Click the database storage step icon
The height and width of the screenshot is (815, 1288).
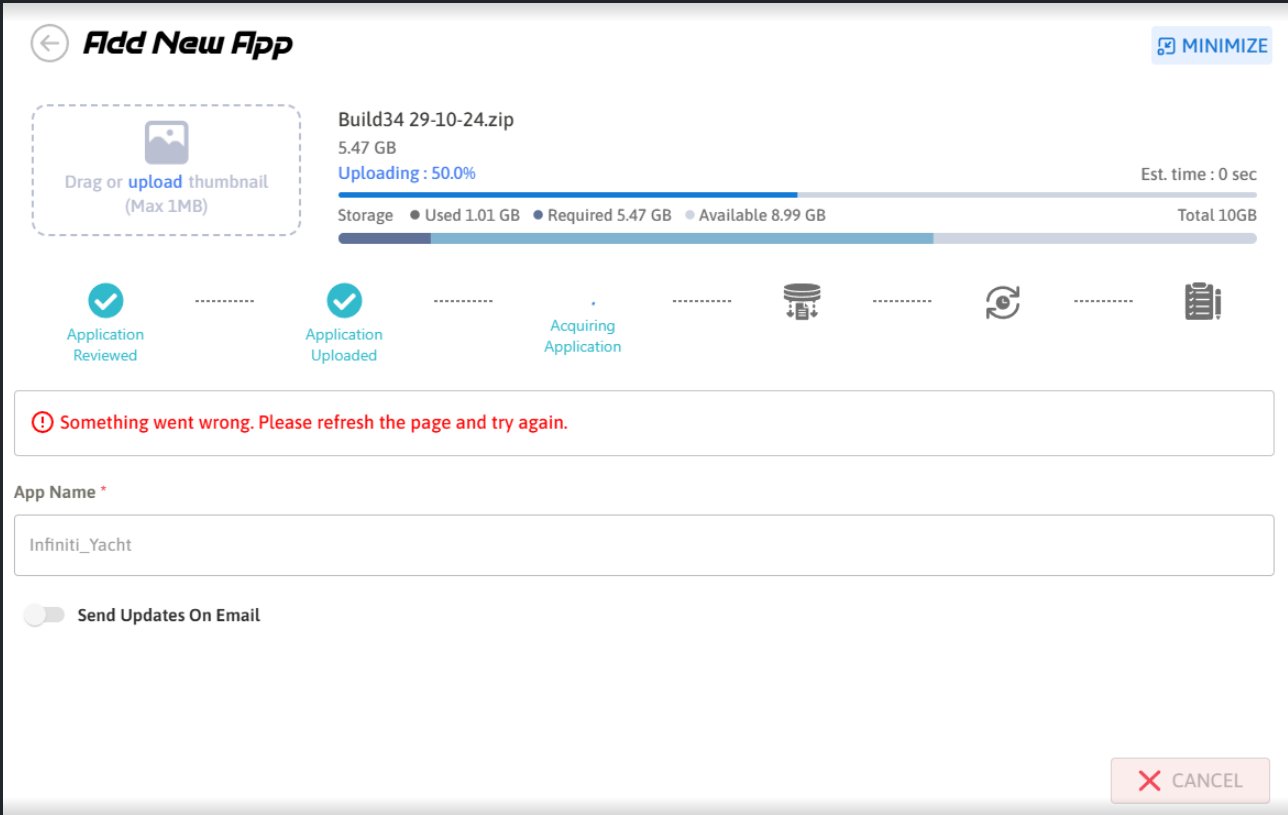[x=802, y=301]
